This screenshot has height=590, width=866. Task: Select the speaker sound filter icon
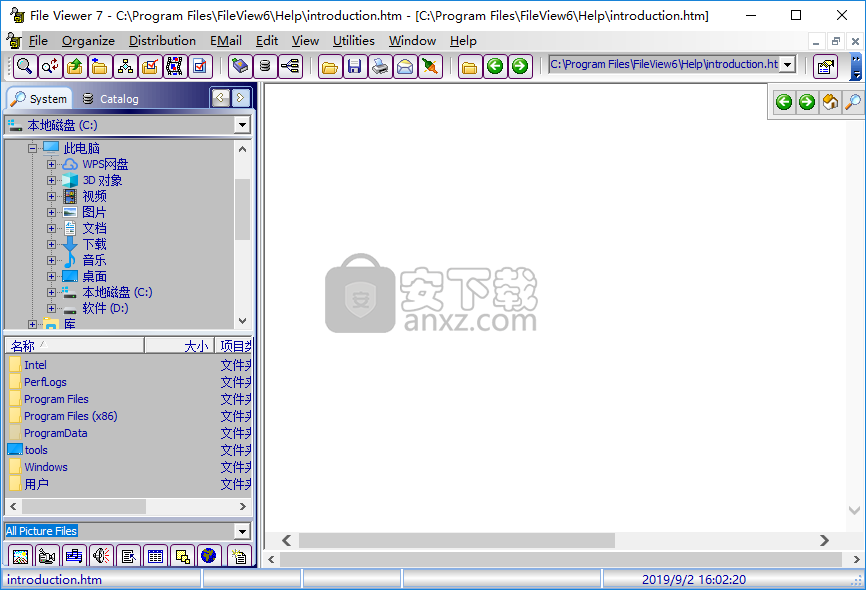[101, 556]
